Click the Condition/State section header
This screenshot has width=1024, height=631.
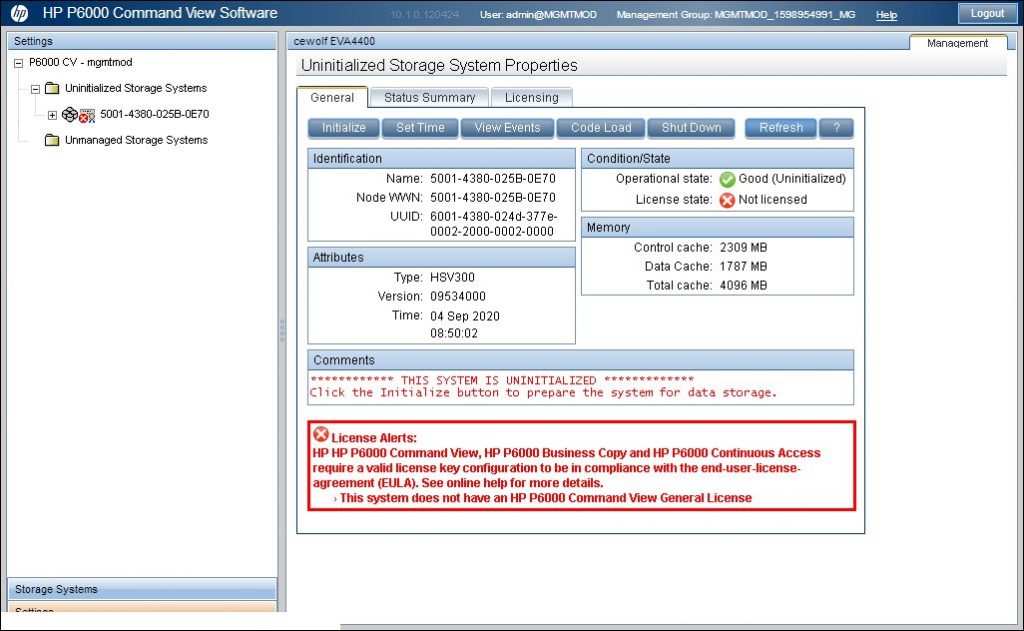tap(717, 159)
